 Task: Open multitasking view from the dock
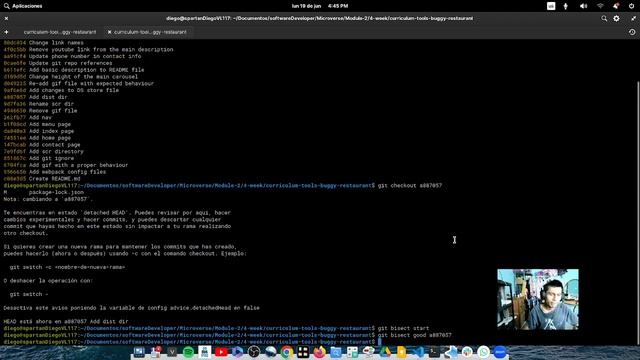139,352
